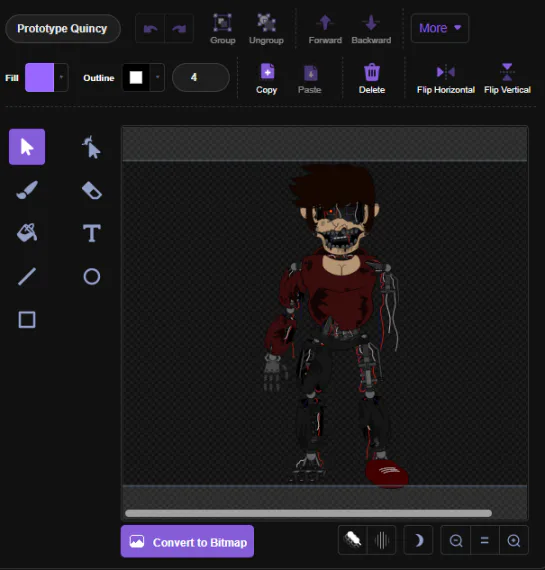545x570 pixels.
Task: Select the Rectangle tool
Action: [27, 320]
